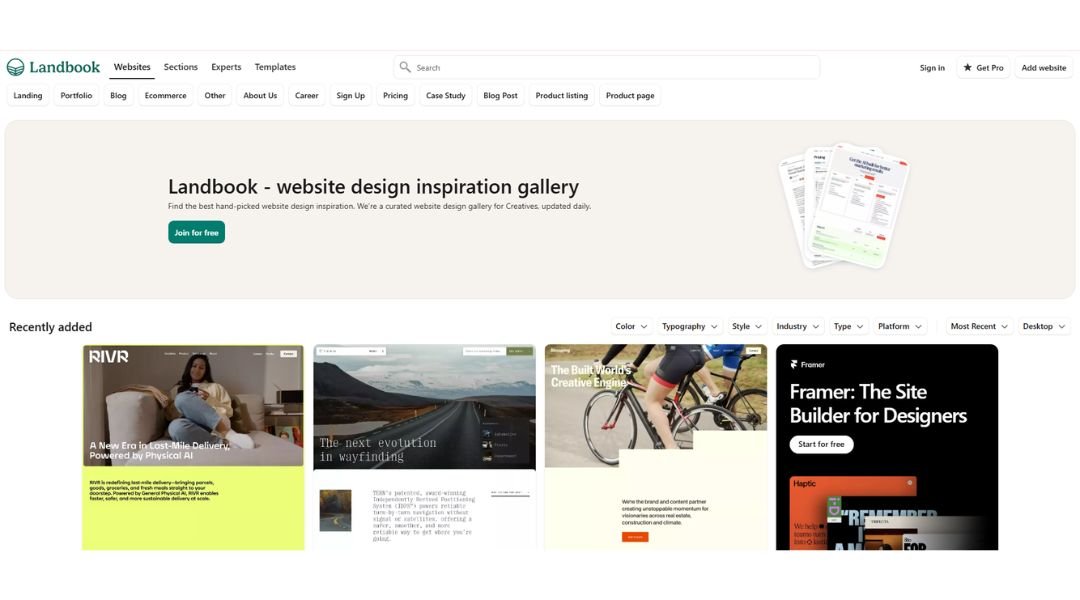The height and width of the screenshot is (600, 1080).
Task: Click the Sign in link
Action: 932,68
